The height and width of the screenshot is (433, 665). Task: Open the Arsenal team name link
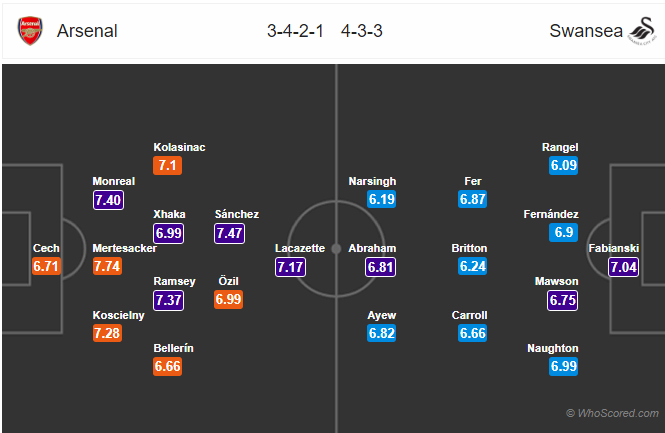point(87,31)
